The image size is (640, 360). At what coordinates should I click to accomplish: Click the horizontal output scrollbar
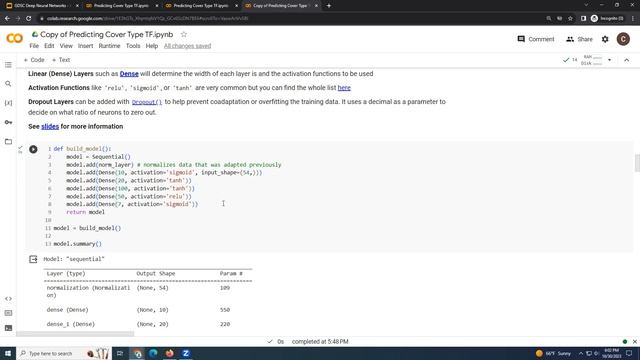click(x=75, y=334)
